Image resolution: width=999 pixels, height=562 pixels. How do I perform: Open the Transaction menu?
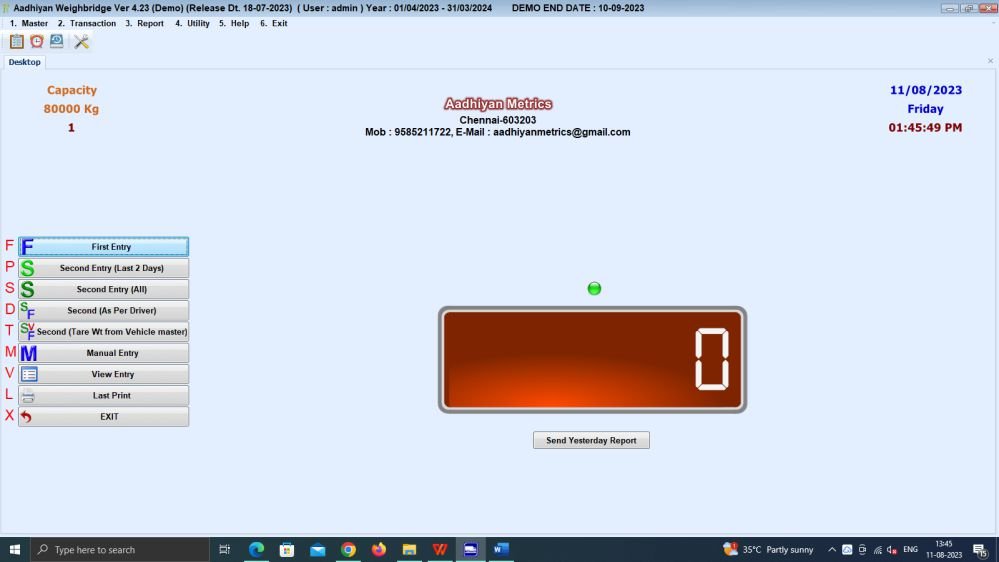tap(87, 23)
